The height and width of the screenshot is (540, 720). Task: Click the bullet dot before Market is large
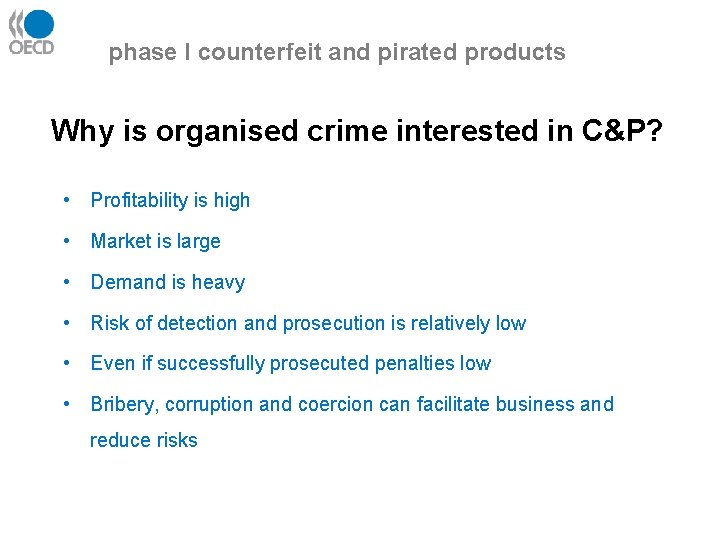[67, 241]
